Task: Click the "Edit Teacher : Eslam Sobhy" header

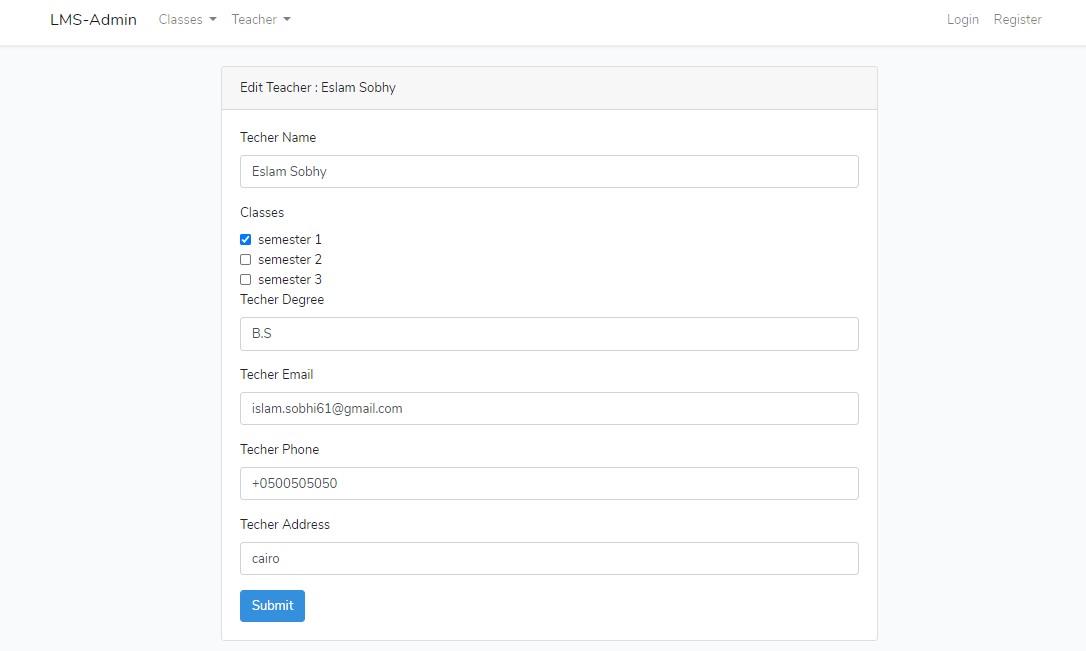Action: click(x=317, y=87)
